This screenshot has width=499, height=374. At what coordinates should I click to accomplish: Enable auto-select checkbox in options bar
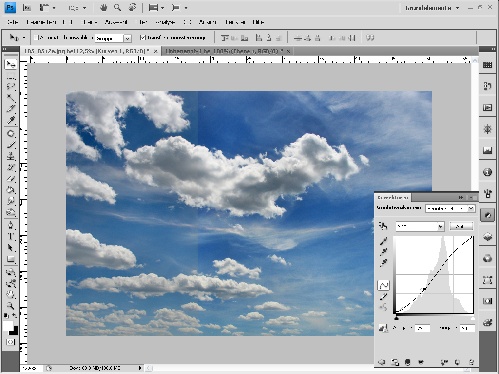point(37,38)
